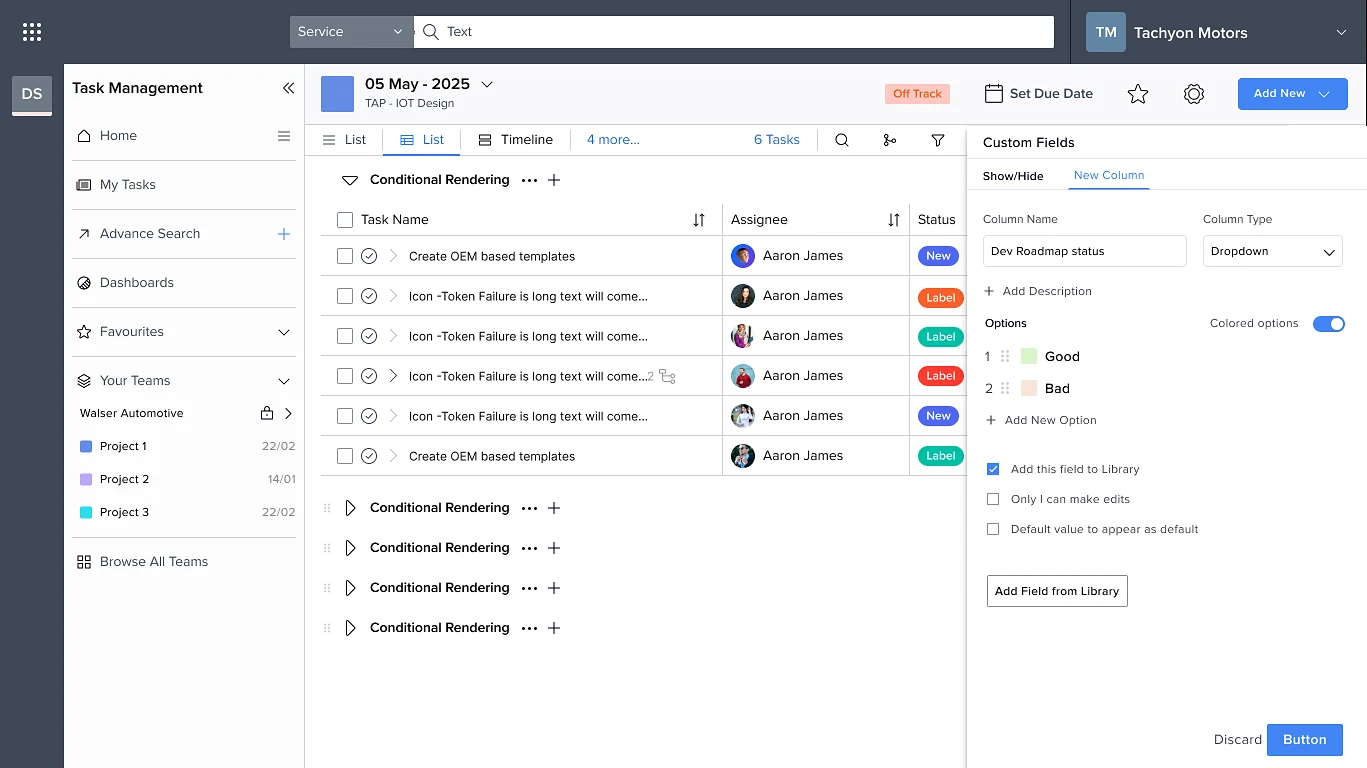Click Add New Option link
Image resolution: width=1367 pixels, height=768 pixels.
(1041, 420)
